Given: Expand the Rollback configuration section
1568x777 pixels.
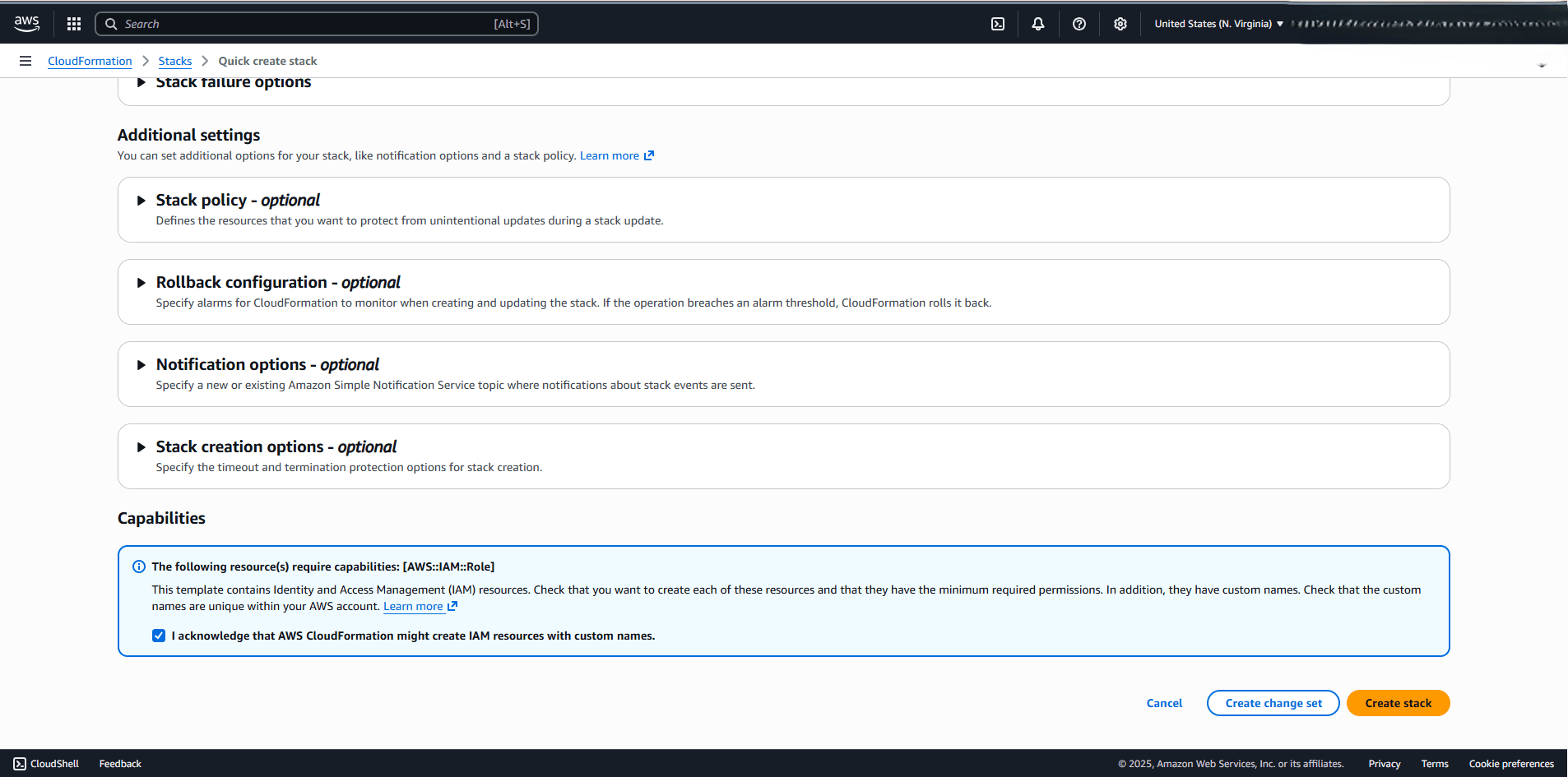Looking at the screenshot, I should [141, 282].
